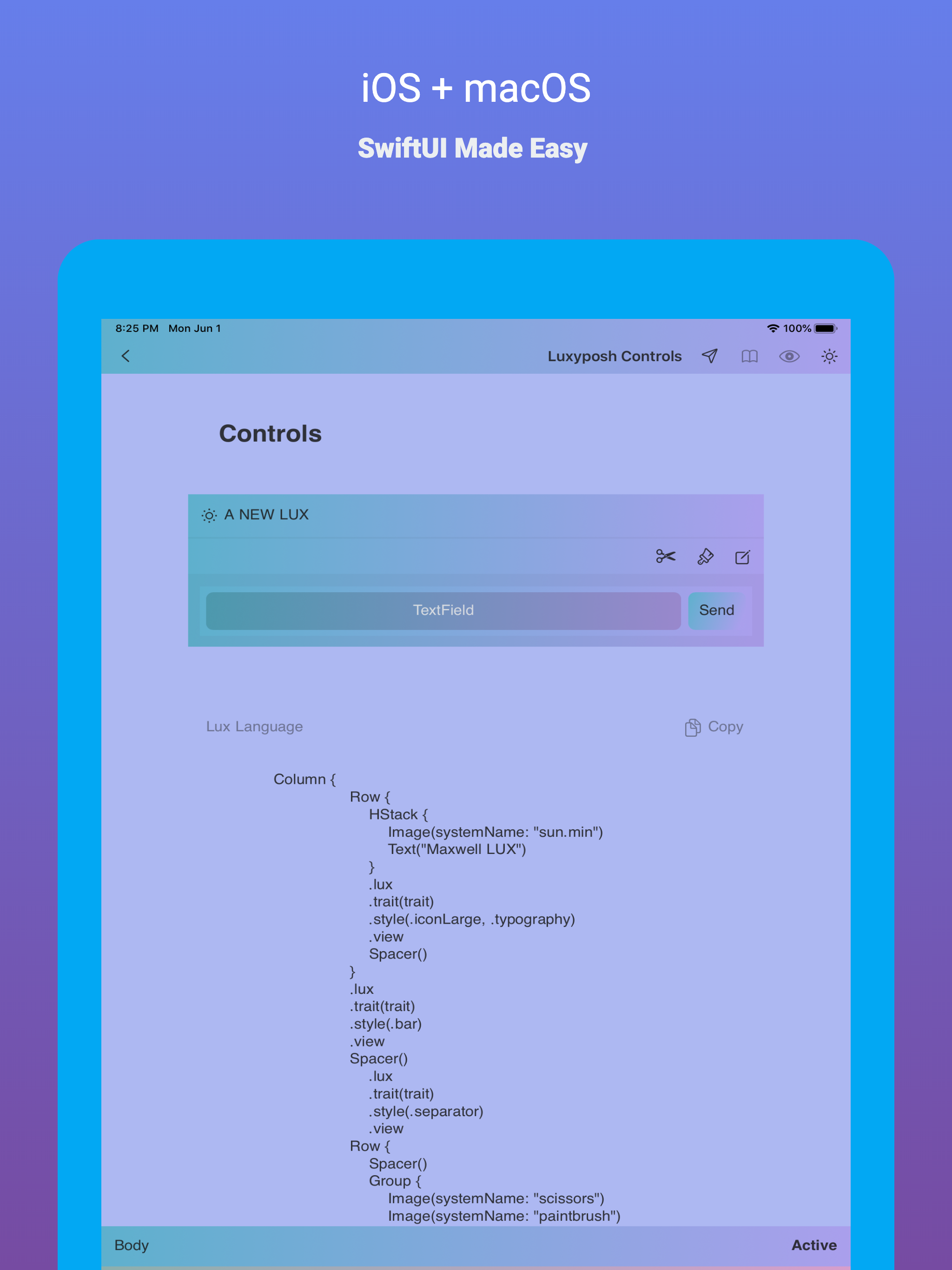Select the Body tab at the bottom
The width and height of the screenshot is (952, 1270).
tap(132, 1245)
